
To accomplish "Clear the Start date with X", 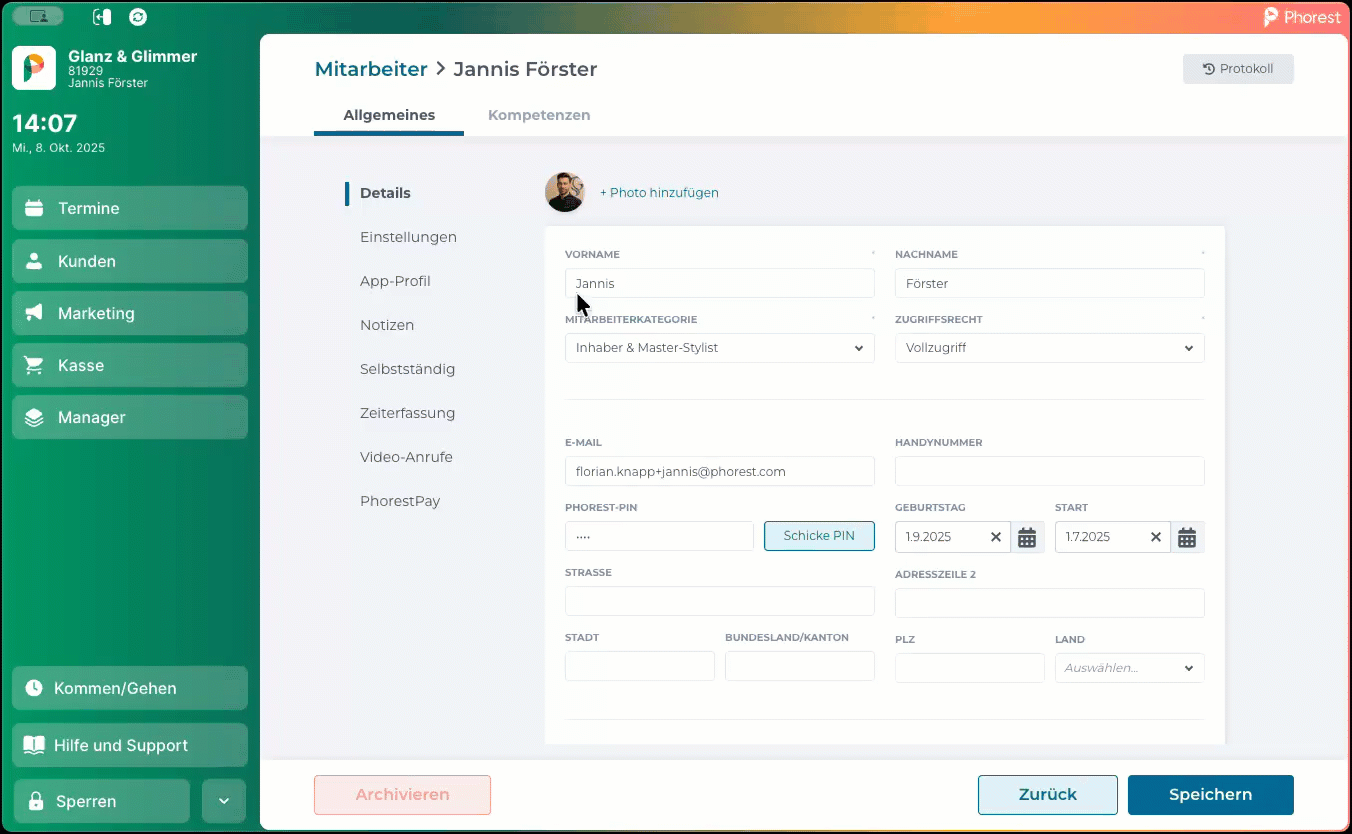I will 1155,537.
